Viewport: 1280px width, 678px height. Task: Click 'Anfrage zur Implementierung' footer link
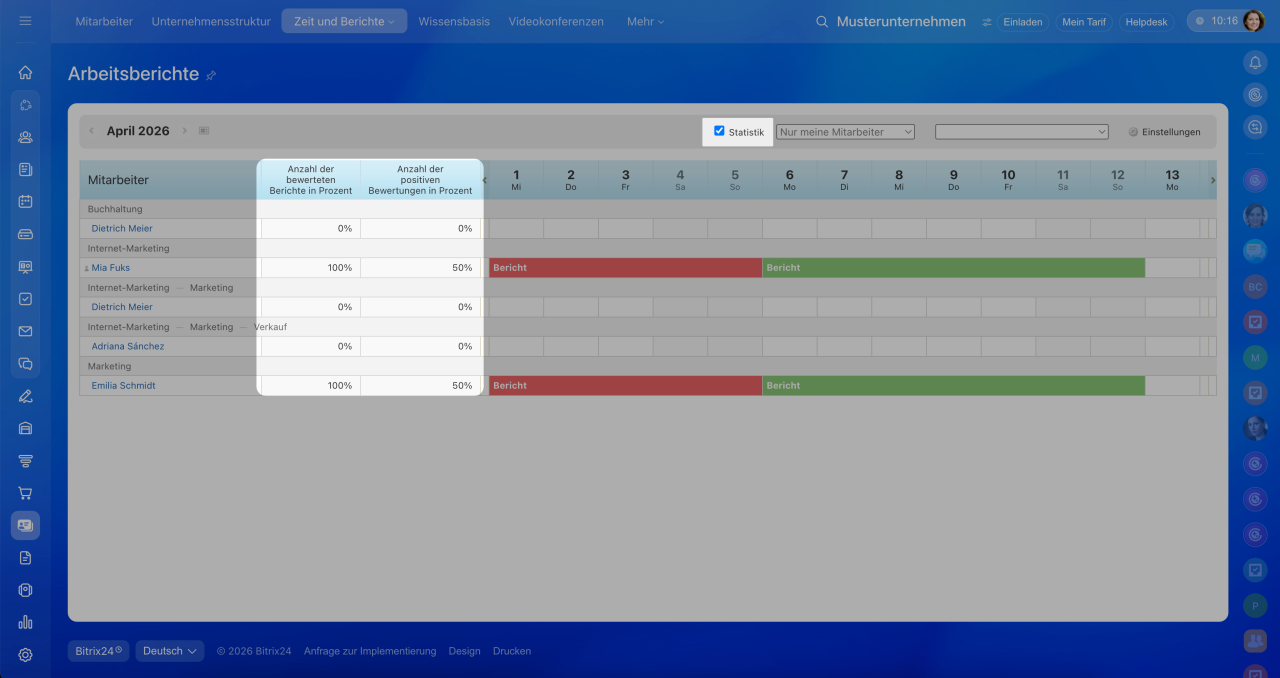370,651
